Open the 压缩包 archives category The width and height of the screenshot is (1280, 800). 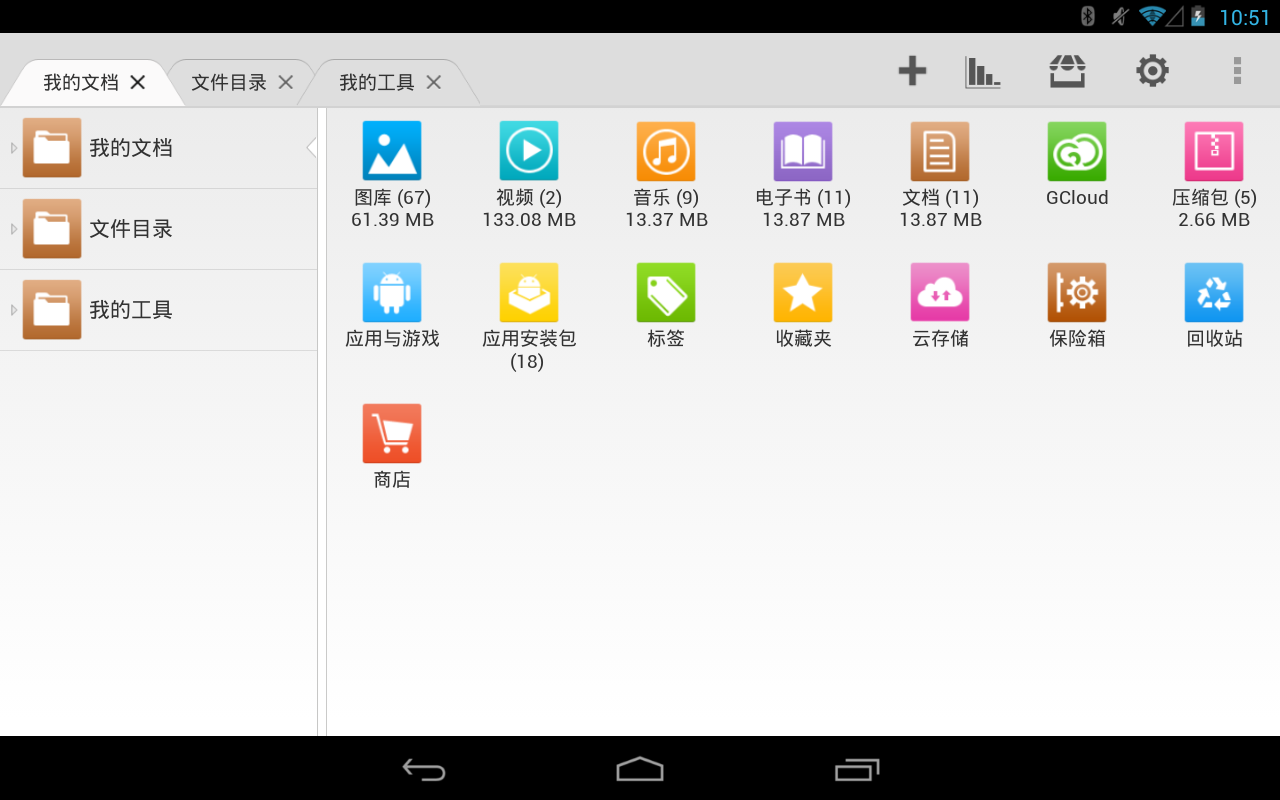[1214, 151]
